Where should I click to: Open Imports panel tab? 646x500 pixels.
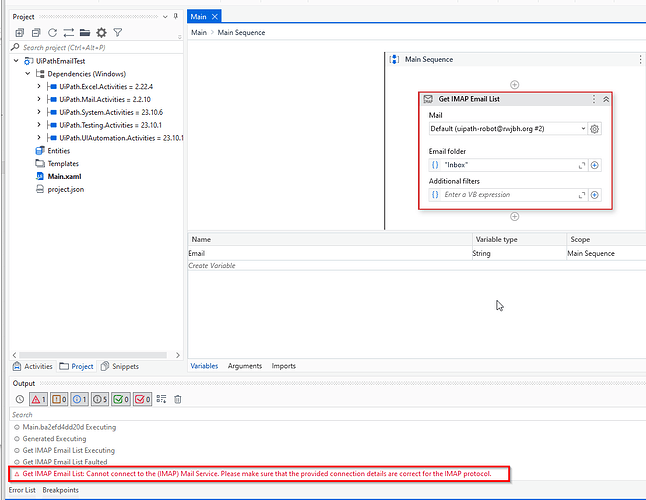click(283, 366)
